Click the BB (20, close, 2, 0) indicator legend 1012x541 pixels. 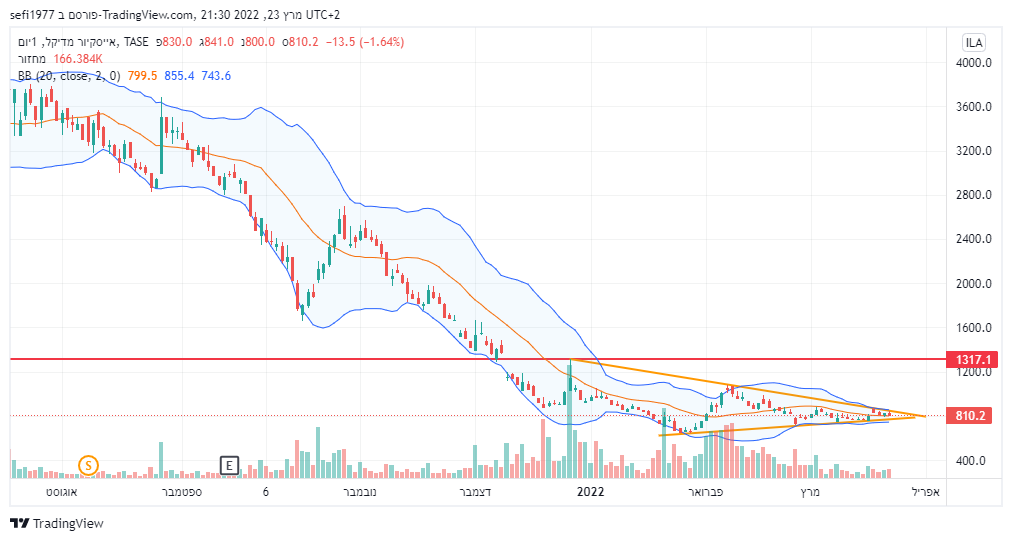coord(69,76)
